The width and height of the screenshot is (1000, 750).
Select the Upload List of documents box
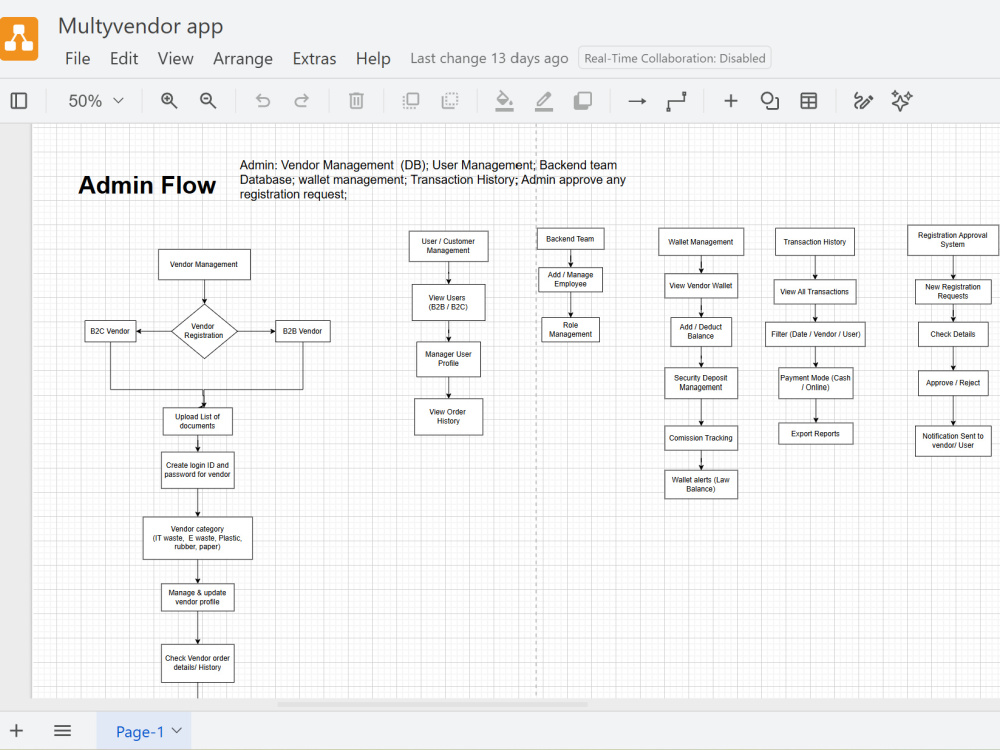(198, 421)
